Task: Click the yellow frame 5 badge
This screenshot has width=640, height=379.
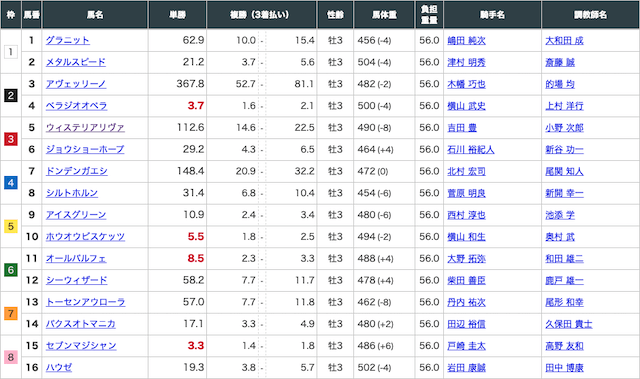Action: click(x=11, y=226)
